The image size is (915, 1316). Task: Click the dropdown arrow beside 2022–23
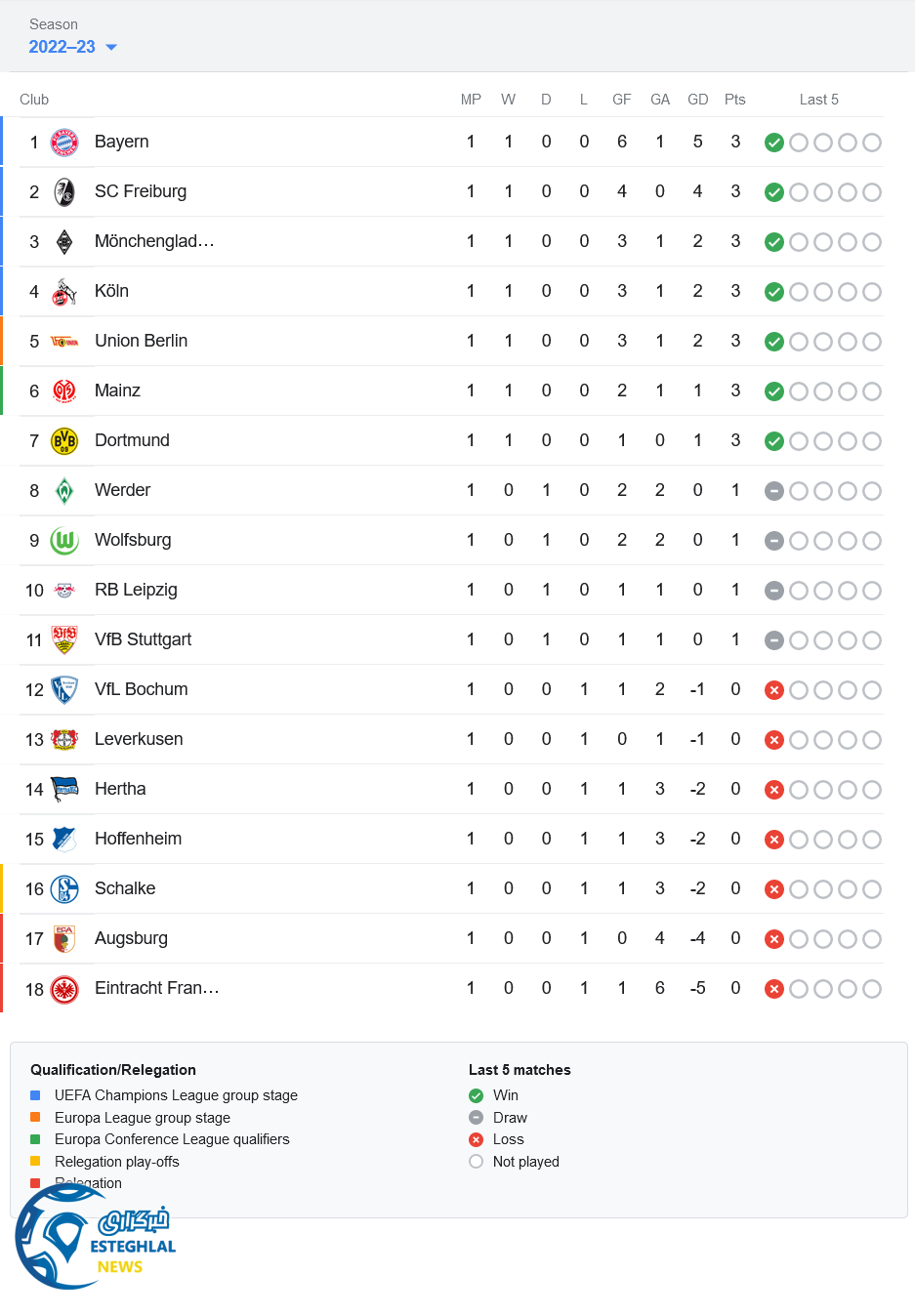tap(111, 47)
